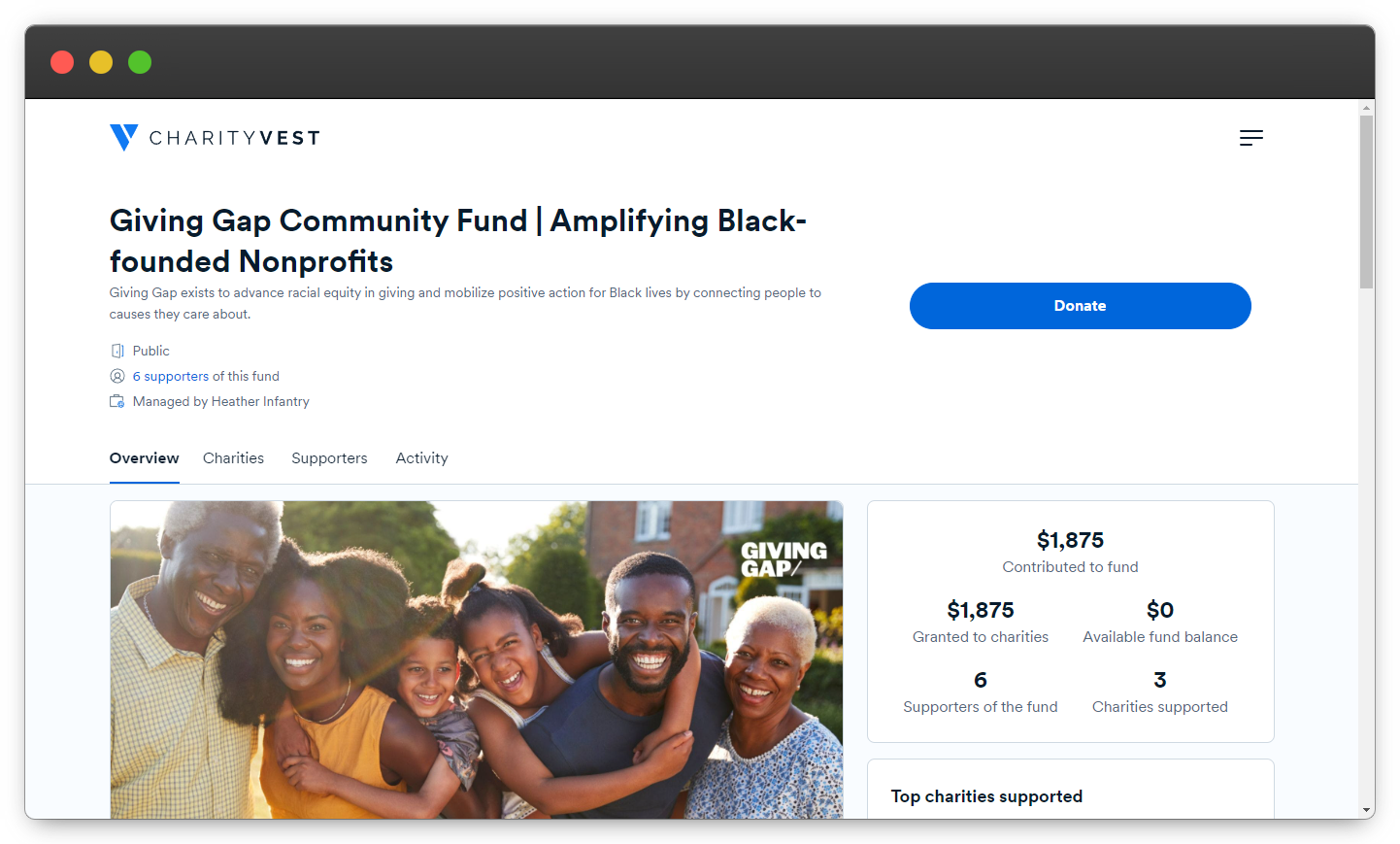Screen dimensions: 1400x844
Task: Switch to the Charities tab
Action: (233, 458)
